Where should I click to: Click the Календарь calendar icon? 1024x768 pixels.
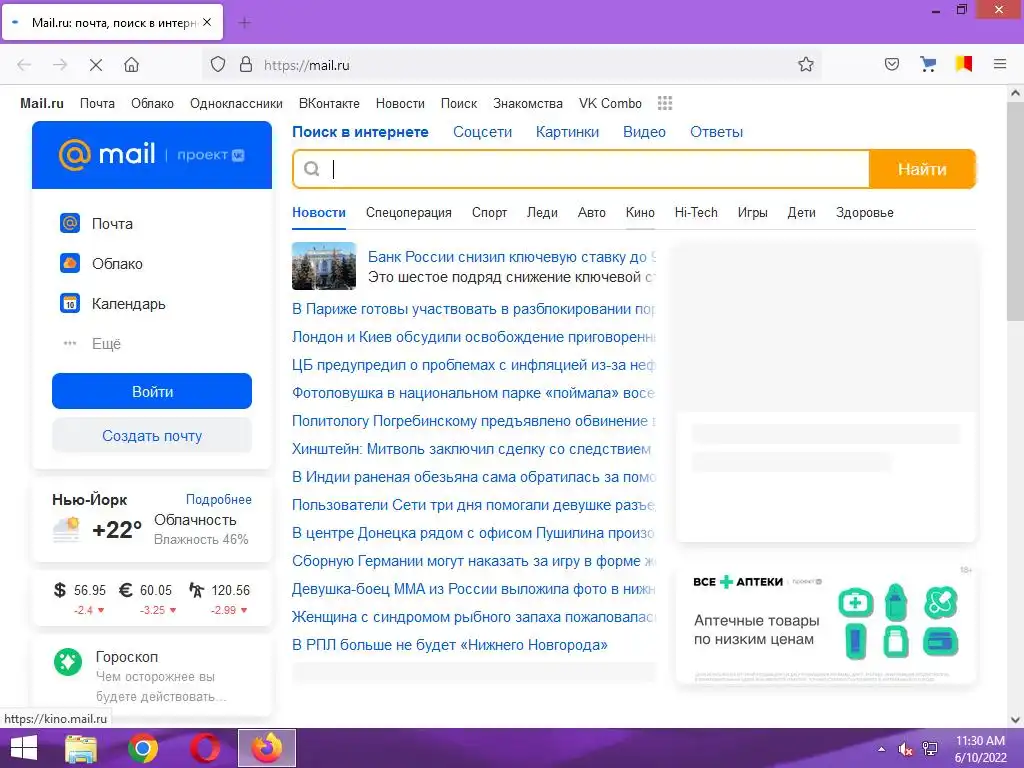click(70, 304)
